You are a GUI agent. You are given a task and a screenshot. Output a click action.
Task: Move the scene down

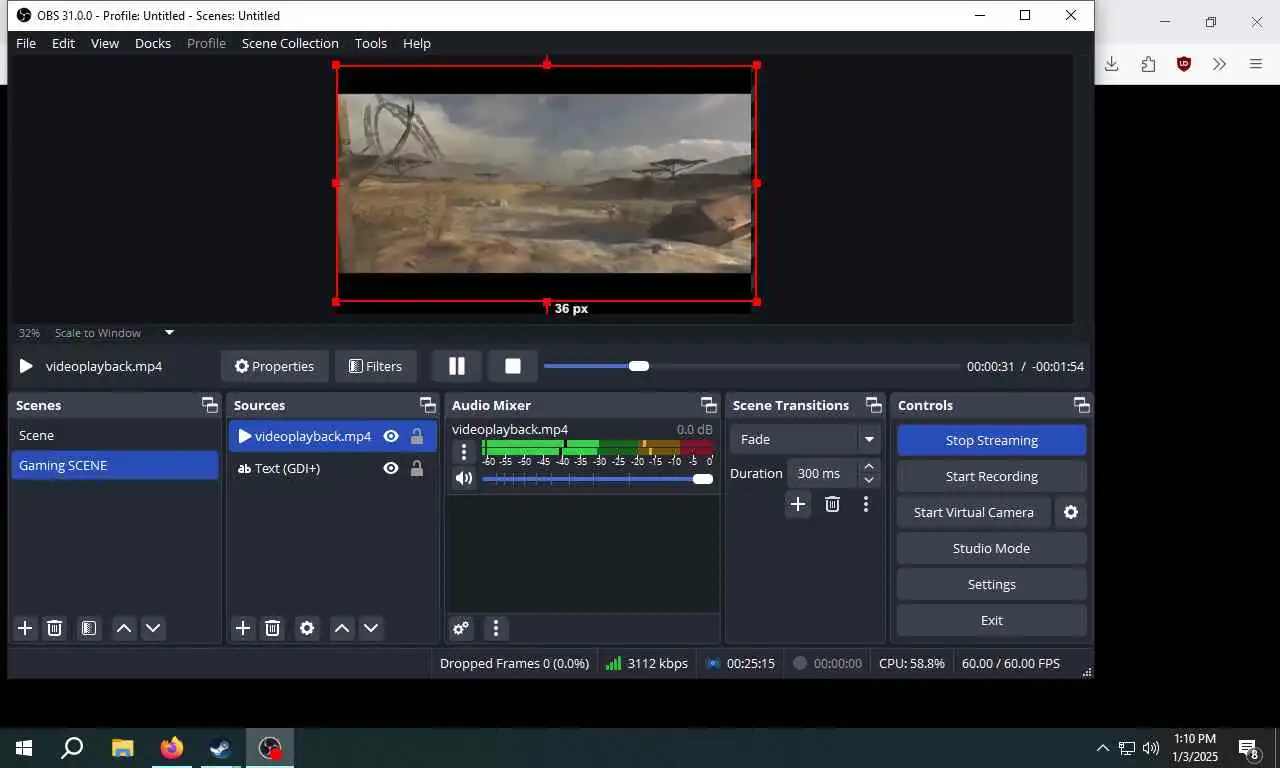pos(153,628)
